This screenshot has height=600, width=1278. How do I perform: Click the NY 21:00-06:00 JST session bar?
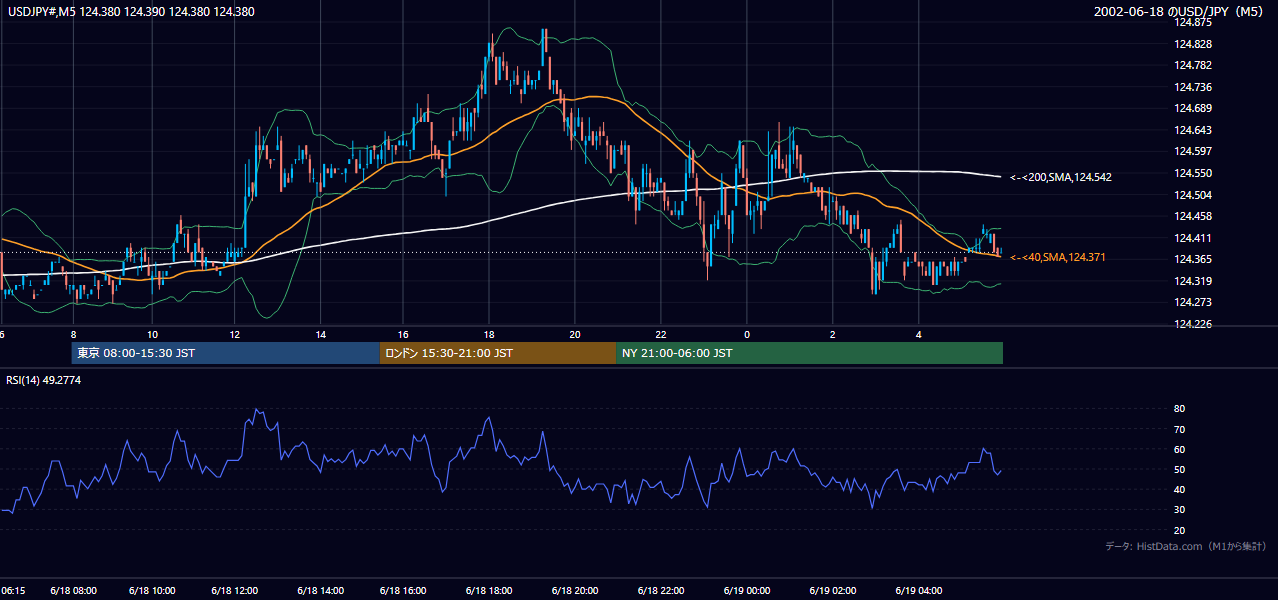tap(809, 353)
